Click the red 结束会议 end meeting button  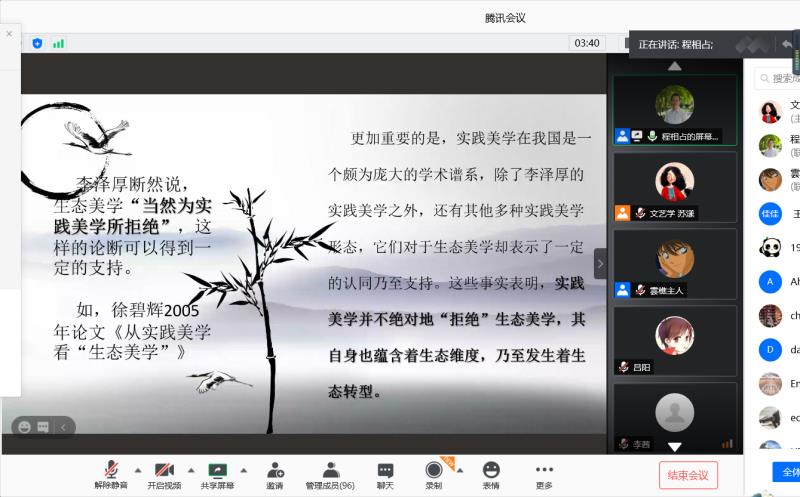pos(688,475)
